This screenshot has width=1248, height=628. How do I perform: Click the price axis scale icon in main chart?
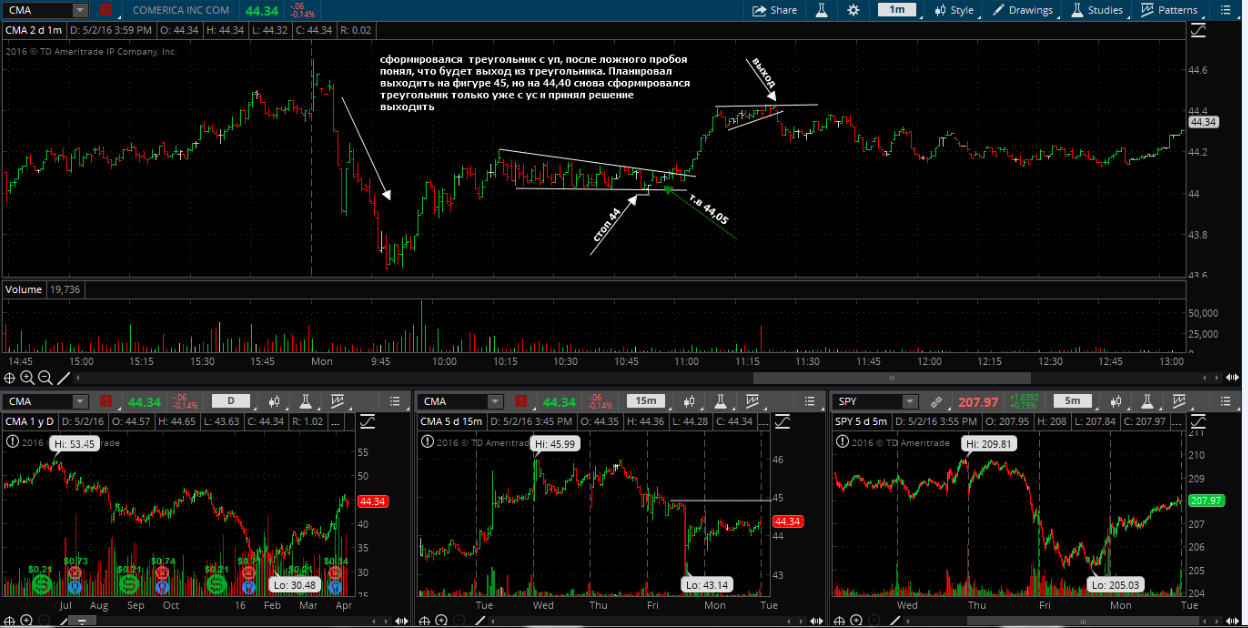coord(1199,31)
